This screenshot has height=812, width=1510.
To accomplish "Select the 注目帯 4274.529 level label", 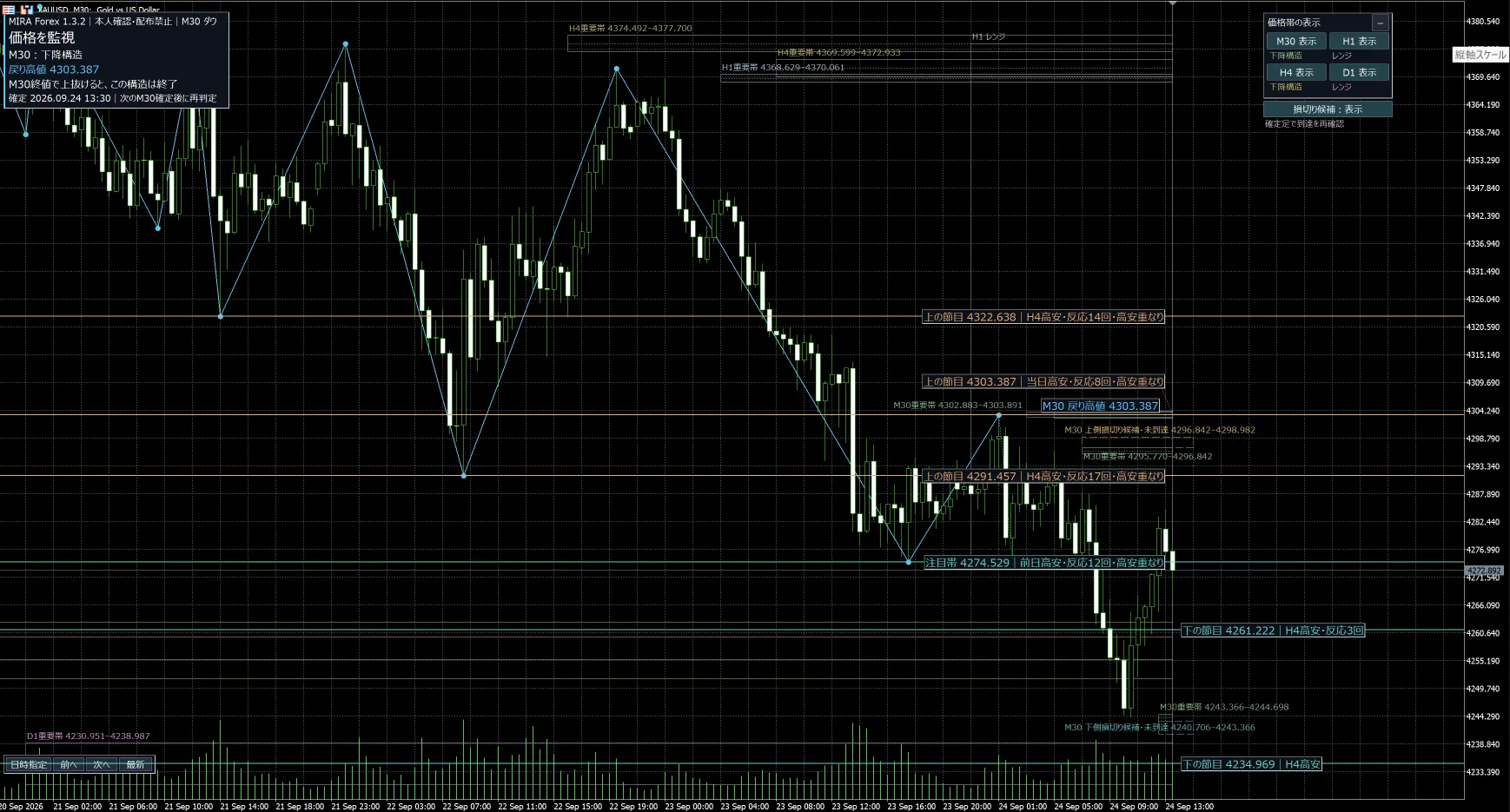I will 1044,563.
